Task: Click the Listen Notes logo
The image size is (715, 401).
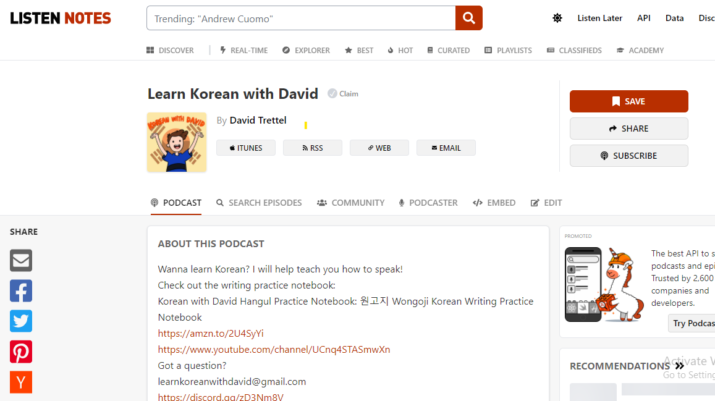Action: pyautogui.click(x=60, y=18)
